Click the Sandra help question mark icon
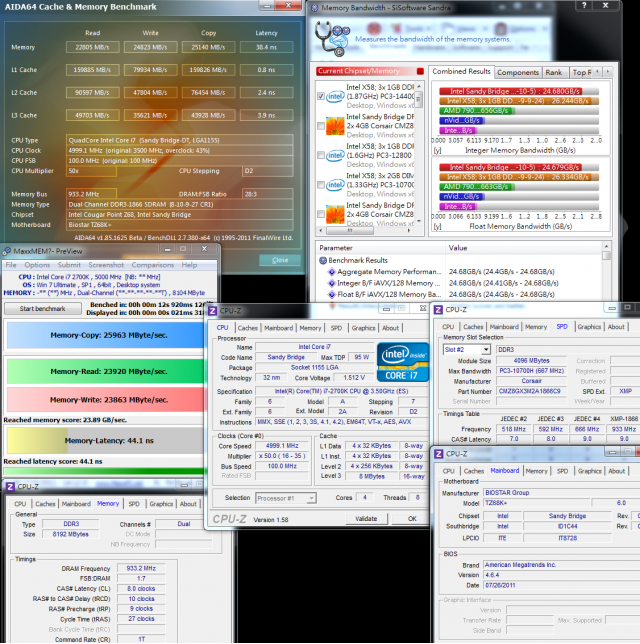This screenshot has height=644, width=640. (x=584, y=5)
